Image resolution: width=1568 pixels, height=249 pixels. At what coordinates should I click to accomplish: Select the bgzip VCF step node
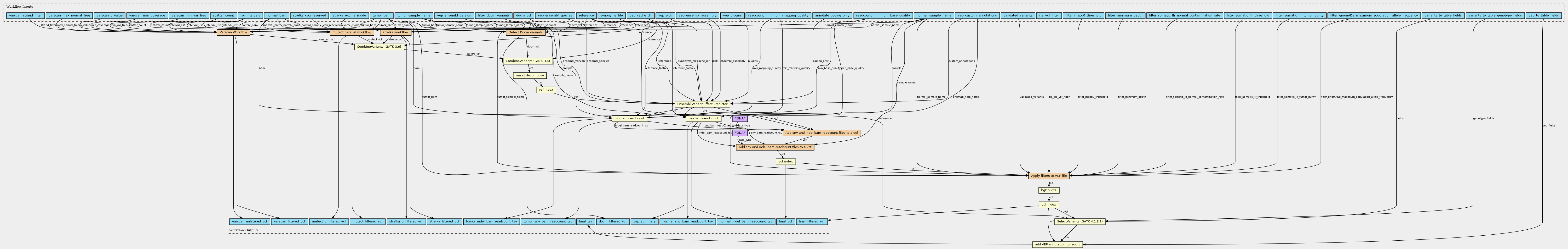[x=1049, y=190]
